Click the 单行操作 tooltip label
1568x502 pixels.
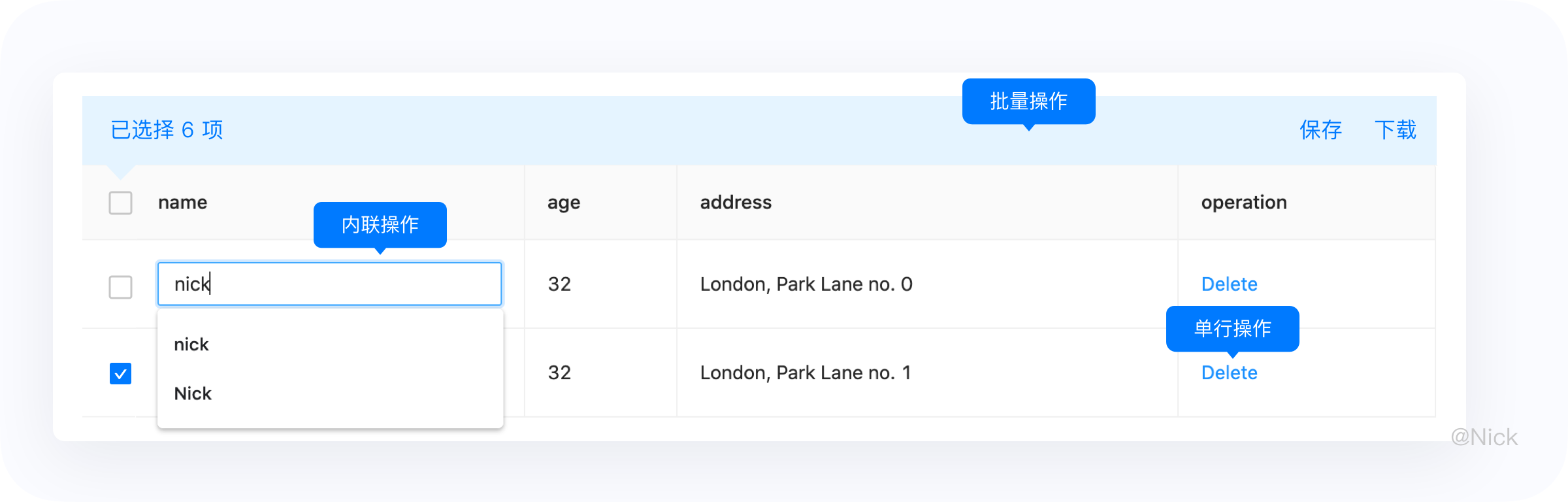(1232, 328)
